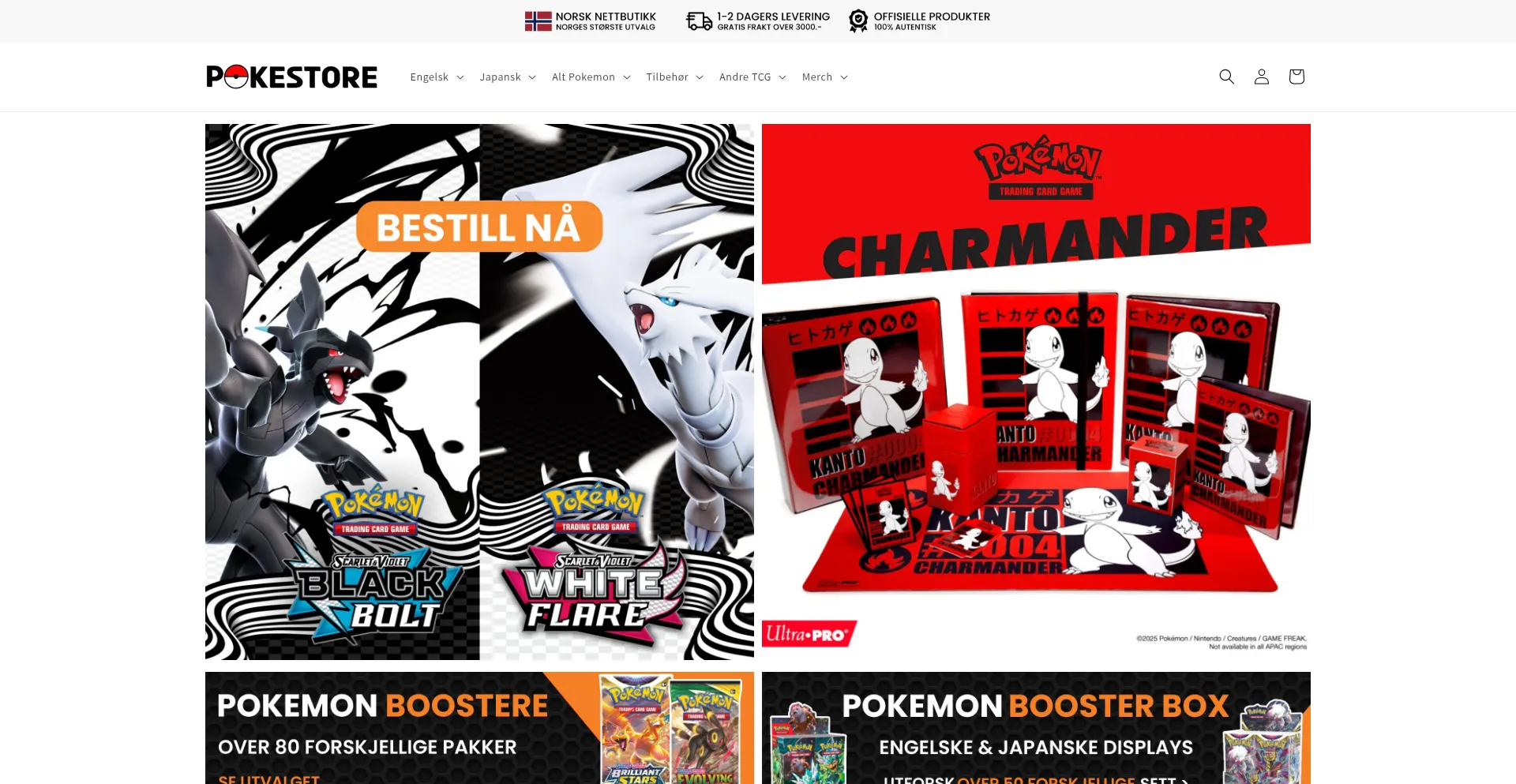
Task: Open the Pokemon Boostere banner
Action: [479, 728]
